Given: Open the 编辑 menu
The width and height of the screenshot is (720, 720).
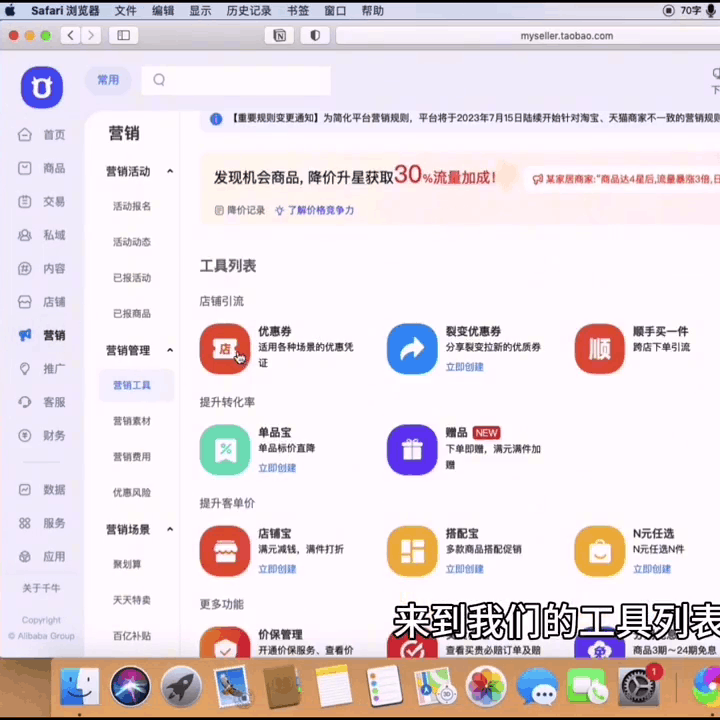Looking at the screenshot, I should [x=163, y=11].
